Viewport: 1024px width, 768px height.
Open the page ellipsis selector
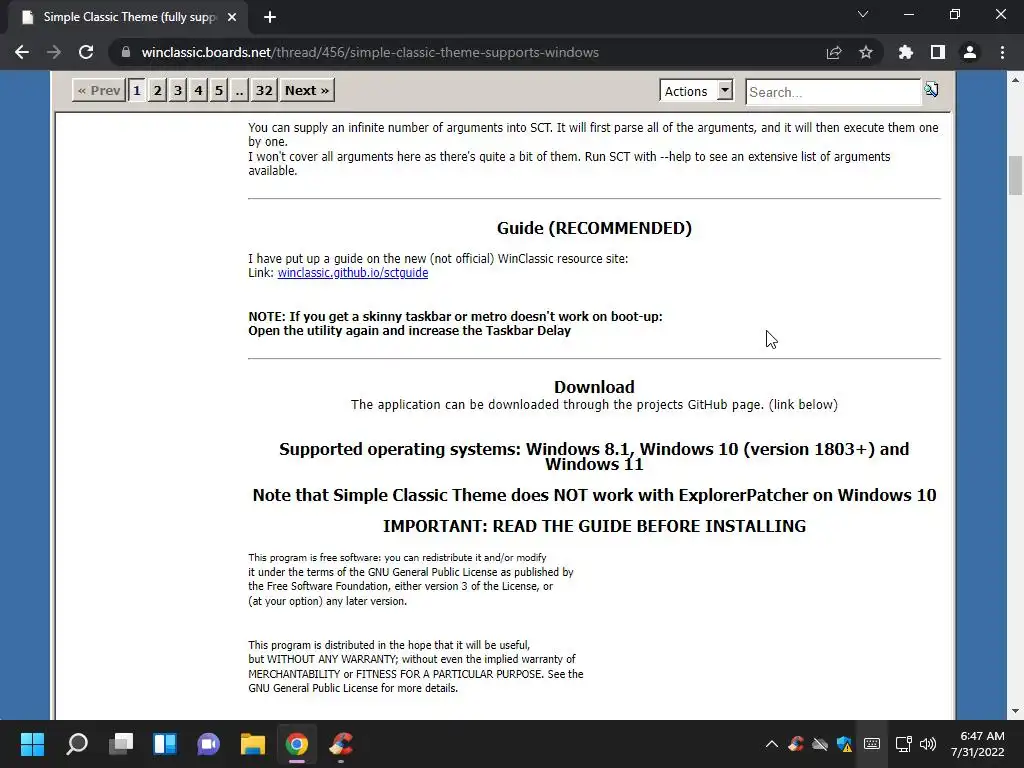pos(239,90)
